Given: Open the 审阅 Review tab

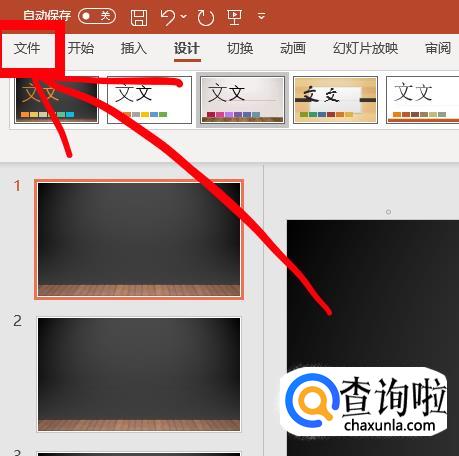Looking at the screenshot, I should (x=438, y=48).
